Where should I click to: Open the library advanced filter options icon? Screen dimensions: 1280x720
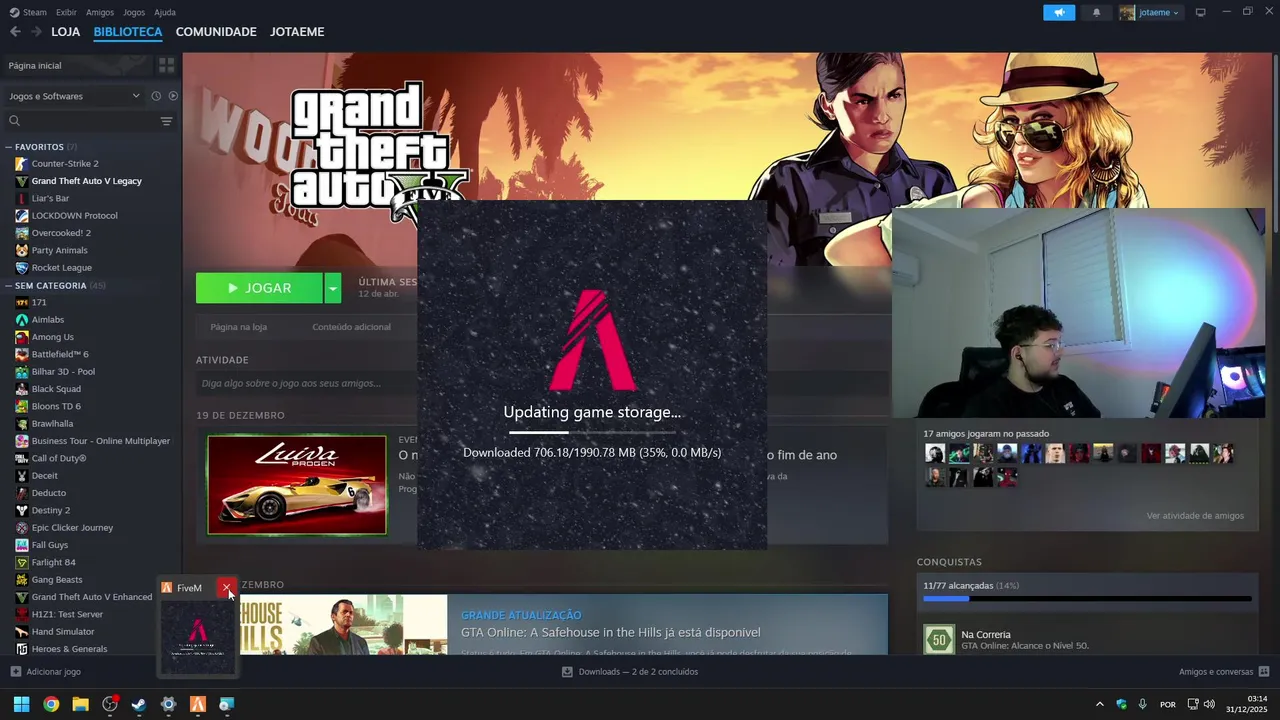click(x=166, y=121)
